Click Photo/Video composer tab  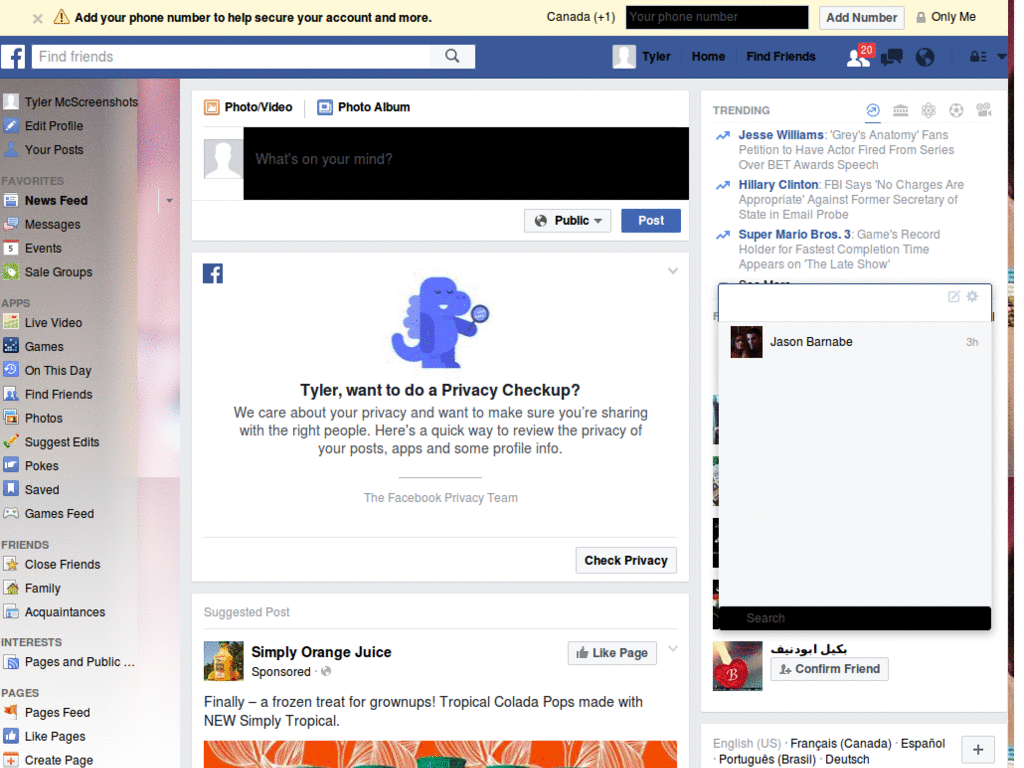pyautogui.click(x=248, y=107)
